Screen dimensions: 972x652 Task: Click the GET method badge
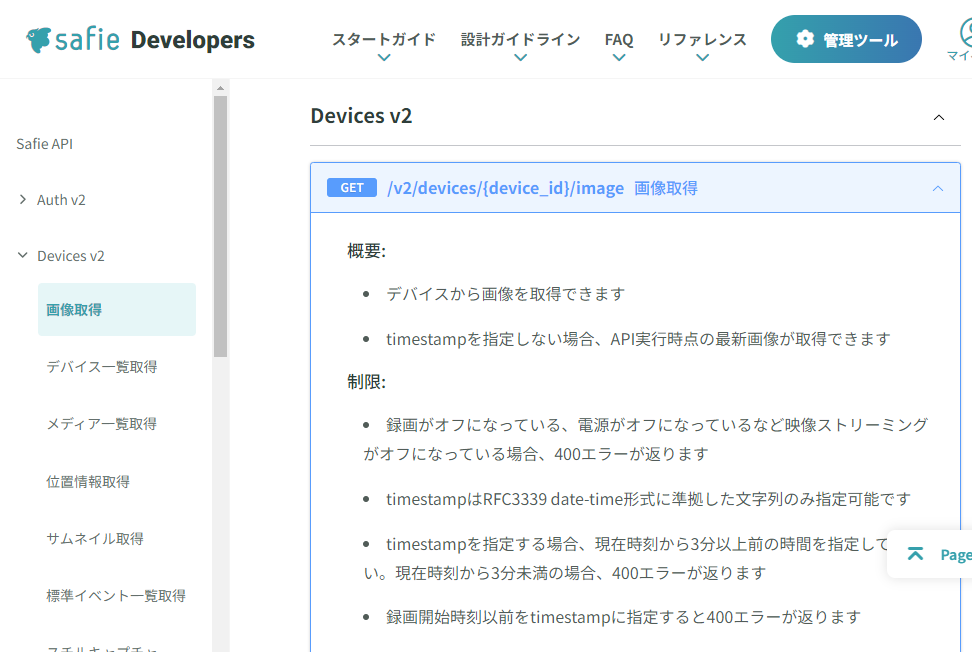tap(351, 188)
